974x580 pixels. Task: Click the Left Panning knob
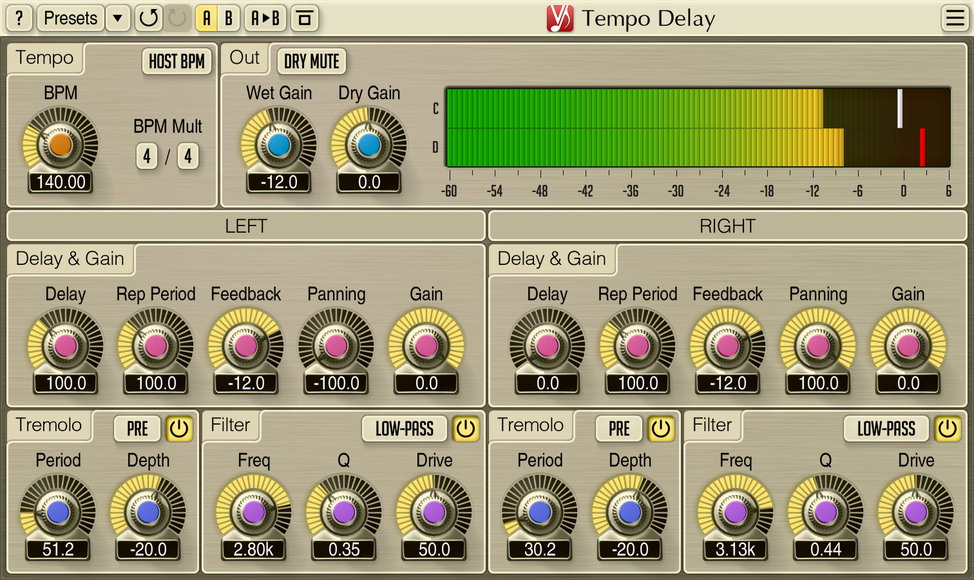[x=336, y=346]
